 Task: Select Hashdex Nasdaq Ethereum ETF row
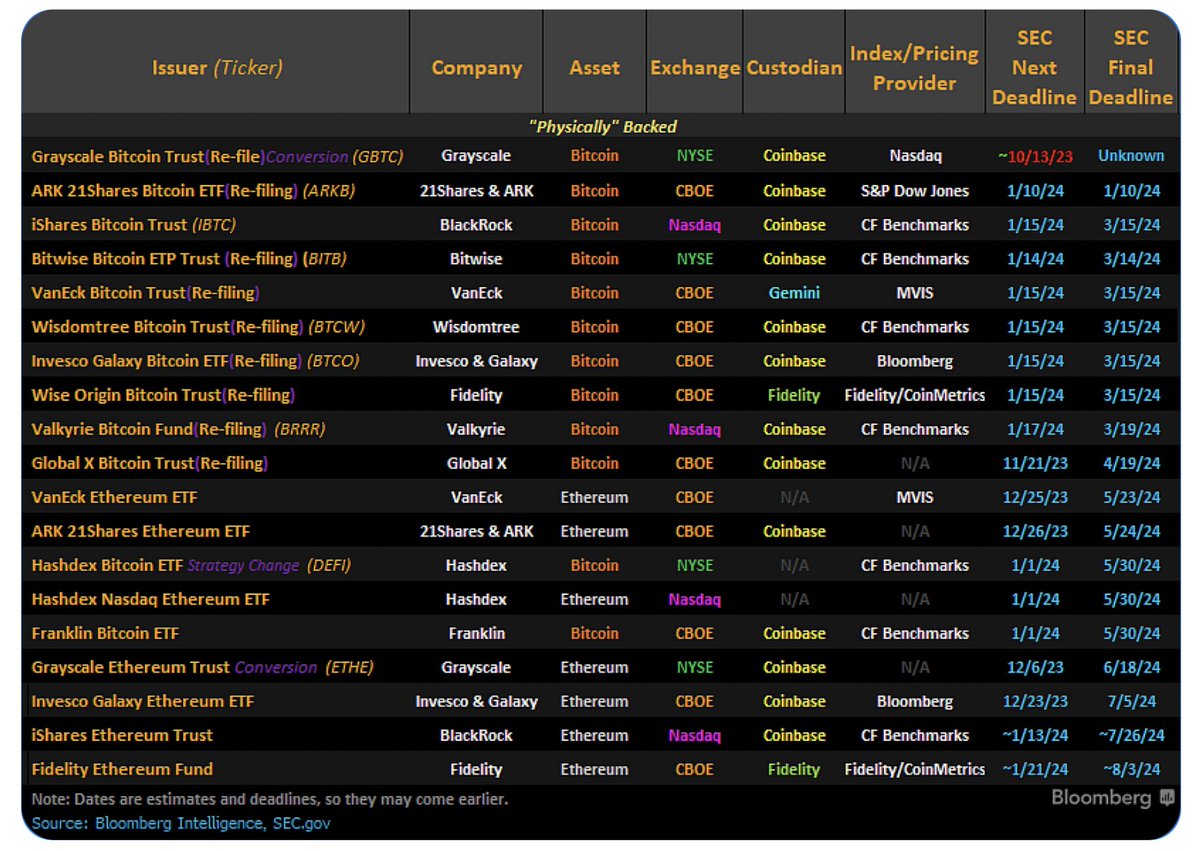[600, 599]
